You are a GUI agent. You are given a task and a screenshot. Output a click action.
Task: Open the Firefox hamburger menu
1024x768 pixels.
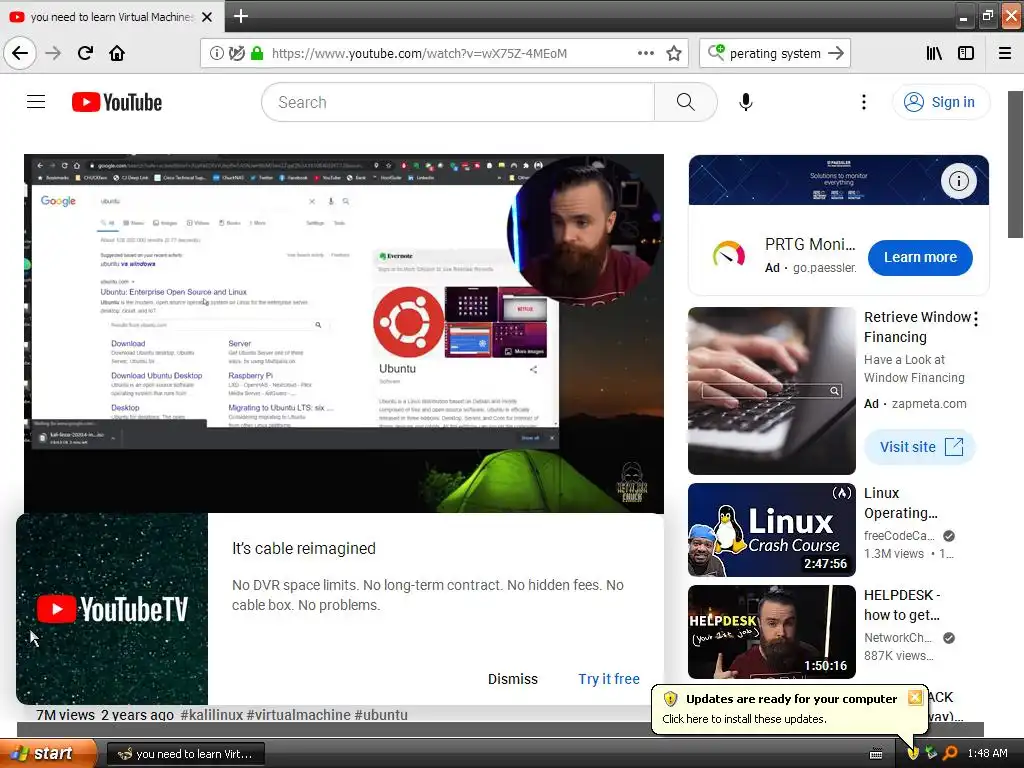coord(1004,54)
